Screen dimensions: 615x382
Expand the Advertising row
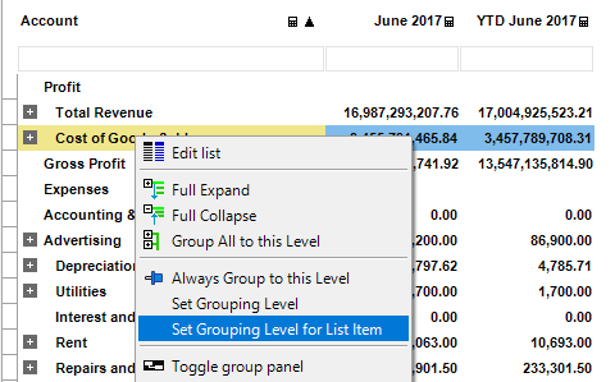(x=30, y=240)
